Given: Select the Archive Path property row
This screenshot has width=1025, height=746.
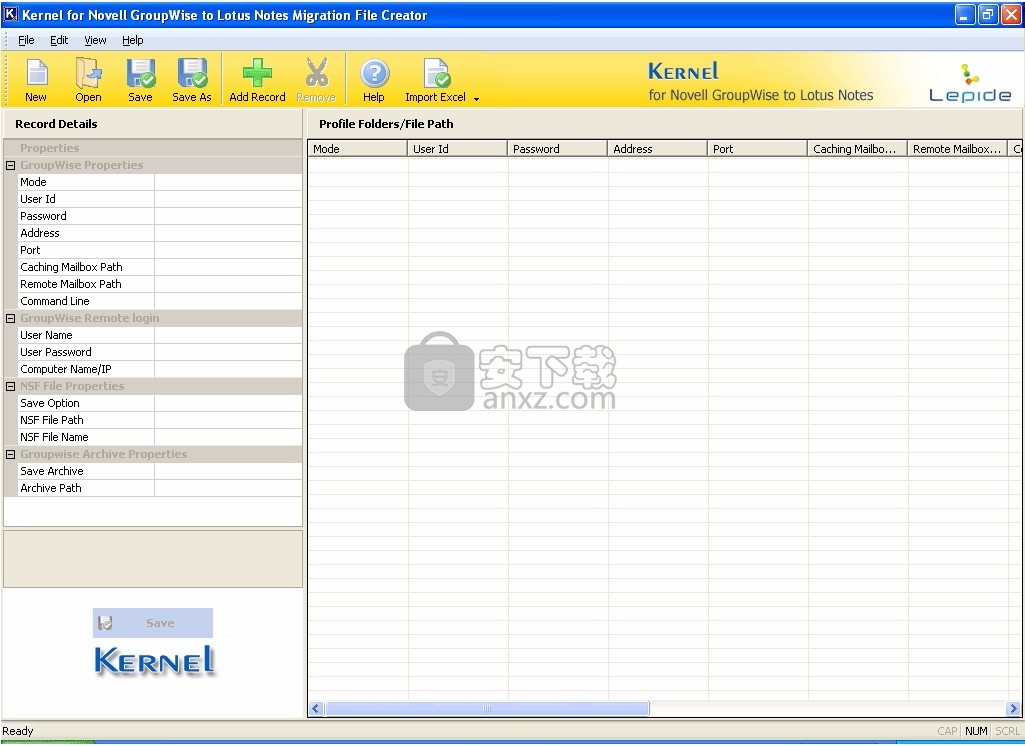Looking at the screenshot, I should (160, 488).
